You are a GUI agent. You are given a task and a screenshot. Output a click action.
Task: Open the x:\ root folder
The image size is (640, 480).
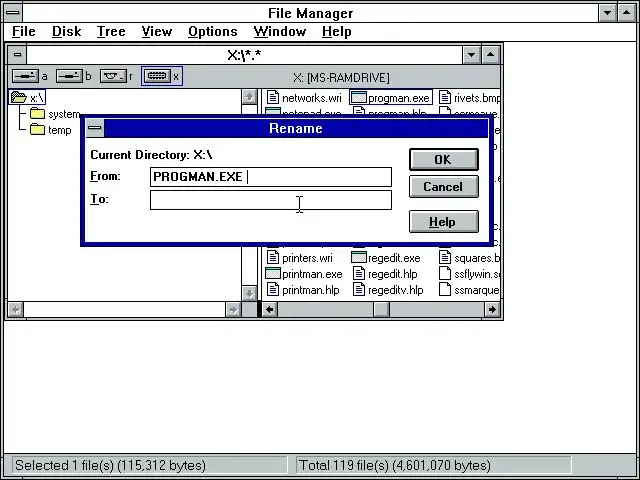coord(27,98)
